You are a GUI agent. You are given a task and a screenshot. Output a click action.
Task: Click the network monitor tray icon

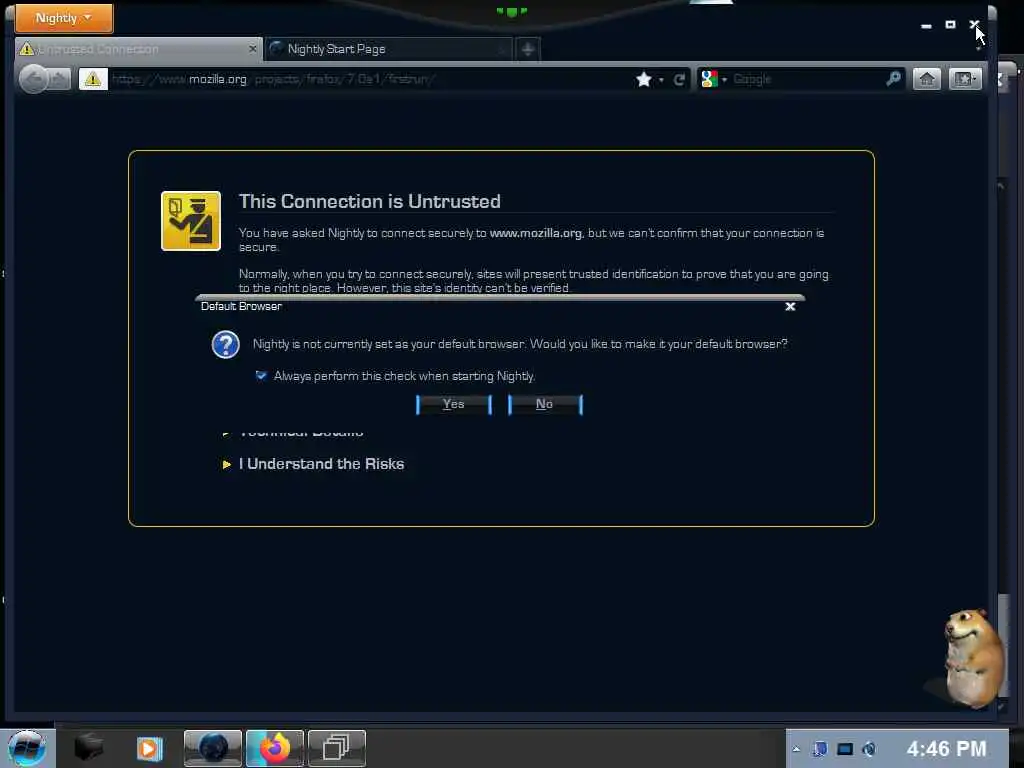[x=845, y=749]
